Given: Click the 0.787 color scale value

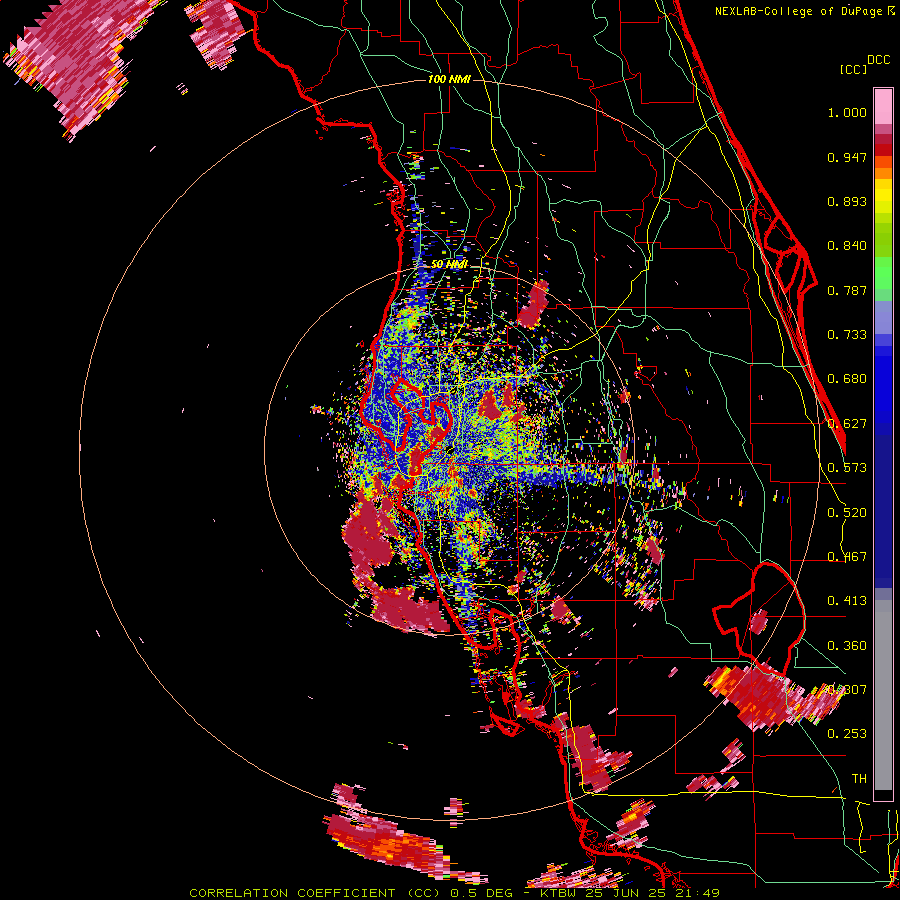Looking at the screenshot, I should pos(847,290).
